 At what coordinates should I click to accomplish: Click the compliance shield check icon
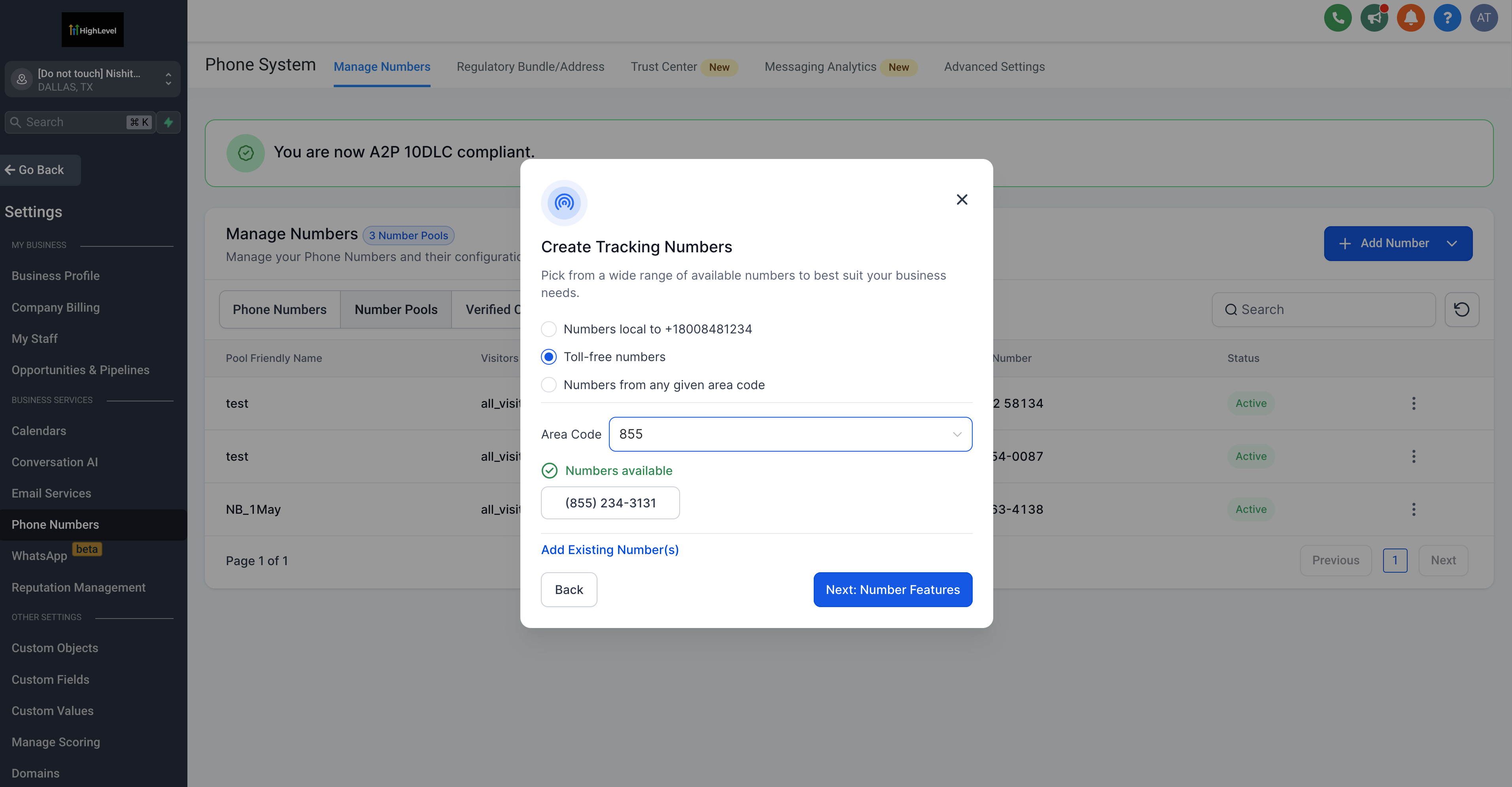tap(246, 153)
